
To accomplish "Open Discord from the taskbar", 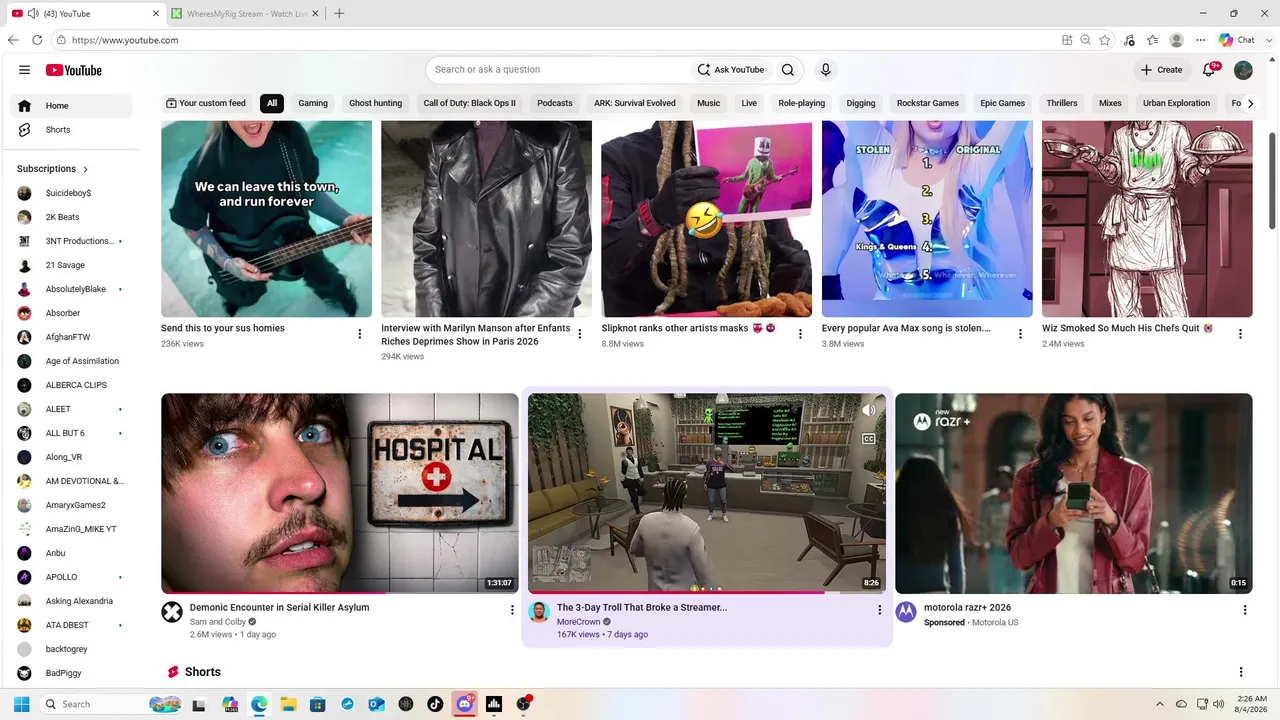I will [464, 704].
